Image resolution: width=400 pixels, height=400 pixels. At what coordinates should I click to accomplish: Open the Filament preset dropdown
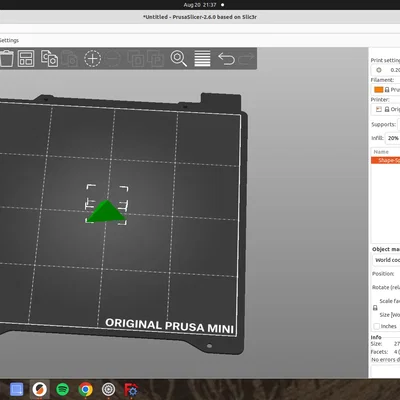point(386,90)
